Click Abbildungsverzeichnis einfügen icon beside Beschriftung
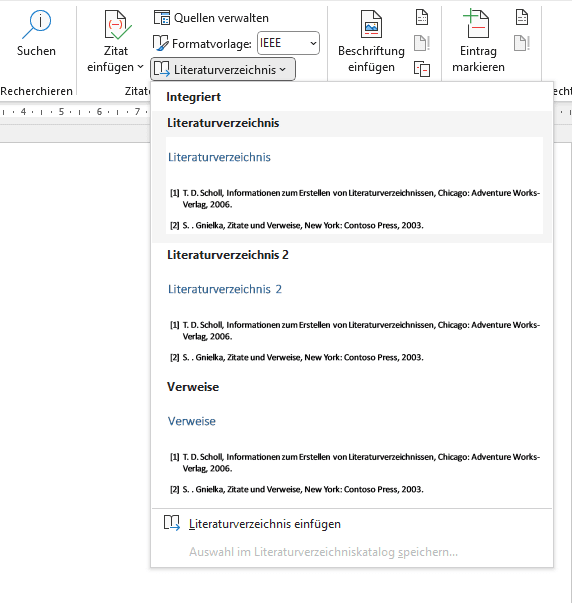 click(422, 17)
